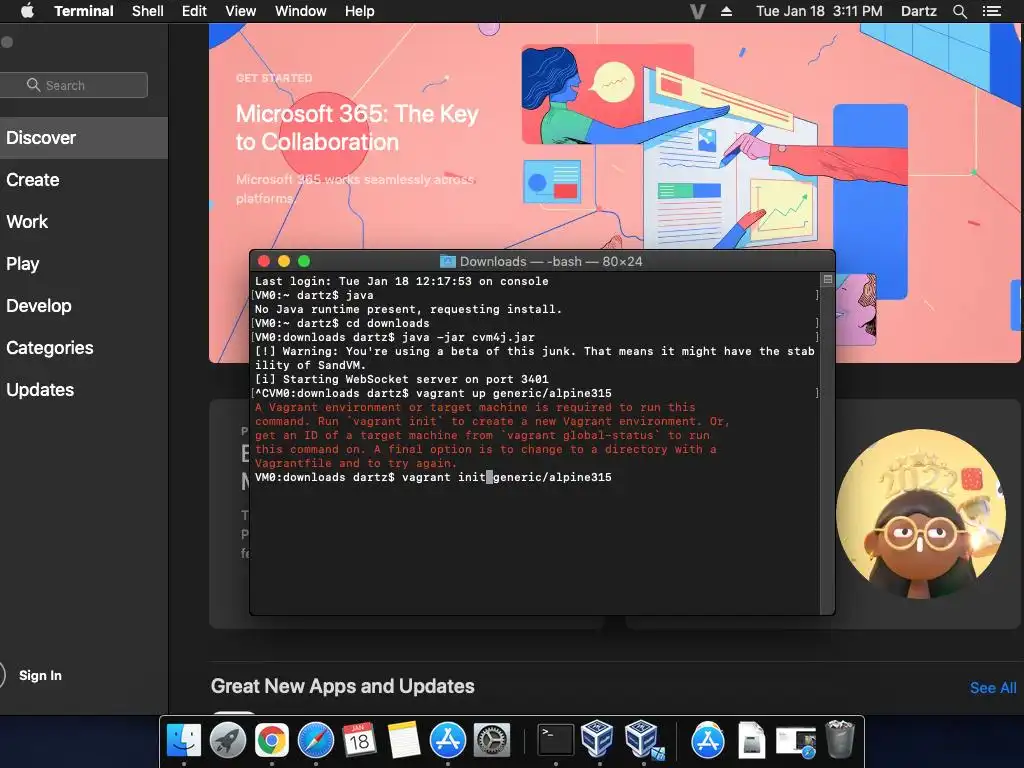1024x768 pixels.
Task: Open the Shell menu
Action: [x=148, y=11]
